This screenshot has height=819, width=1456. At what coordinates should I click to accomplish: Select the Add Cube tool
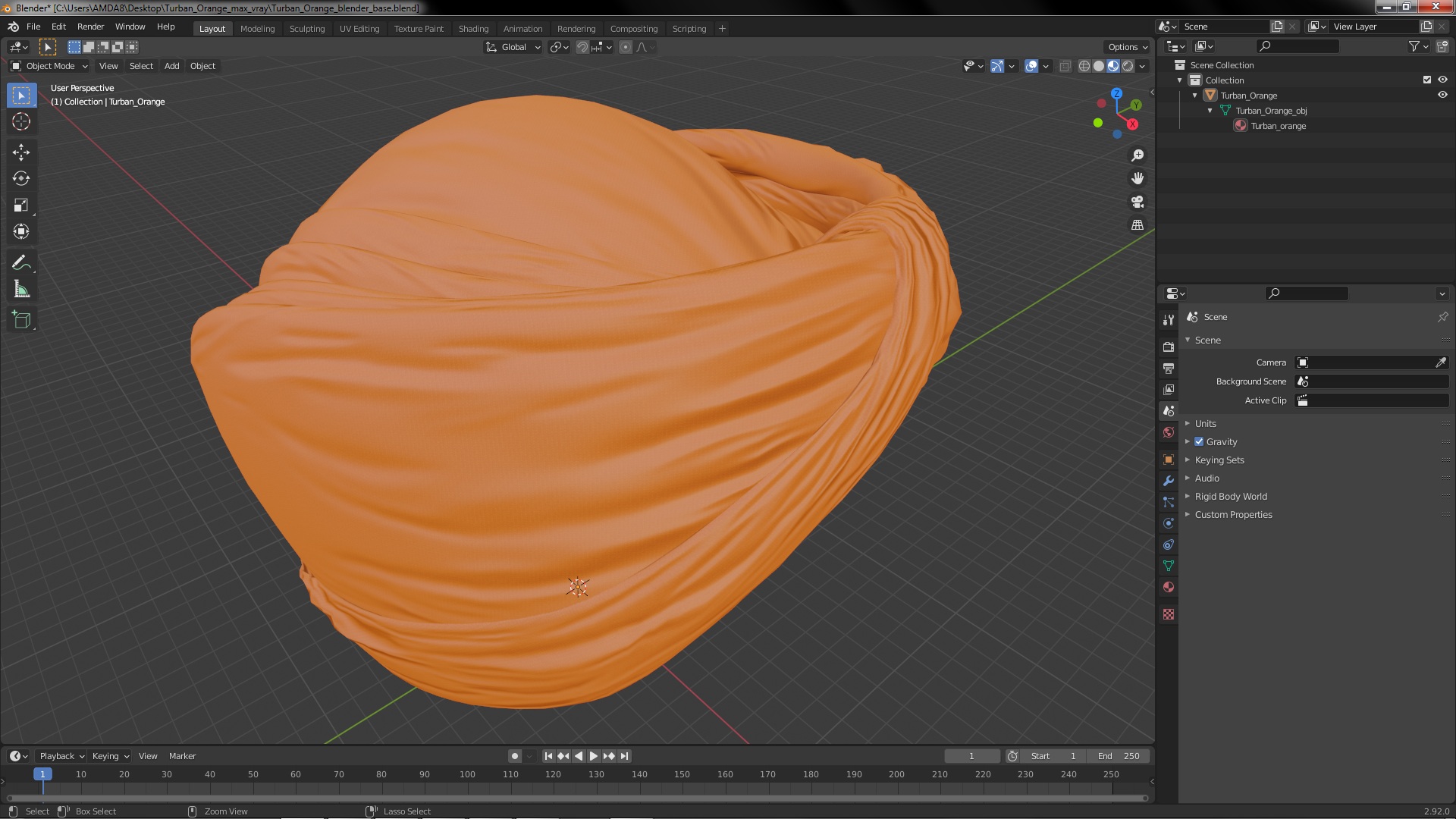click(21, 319)
